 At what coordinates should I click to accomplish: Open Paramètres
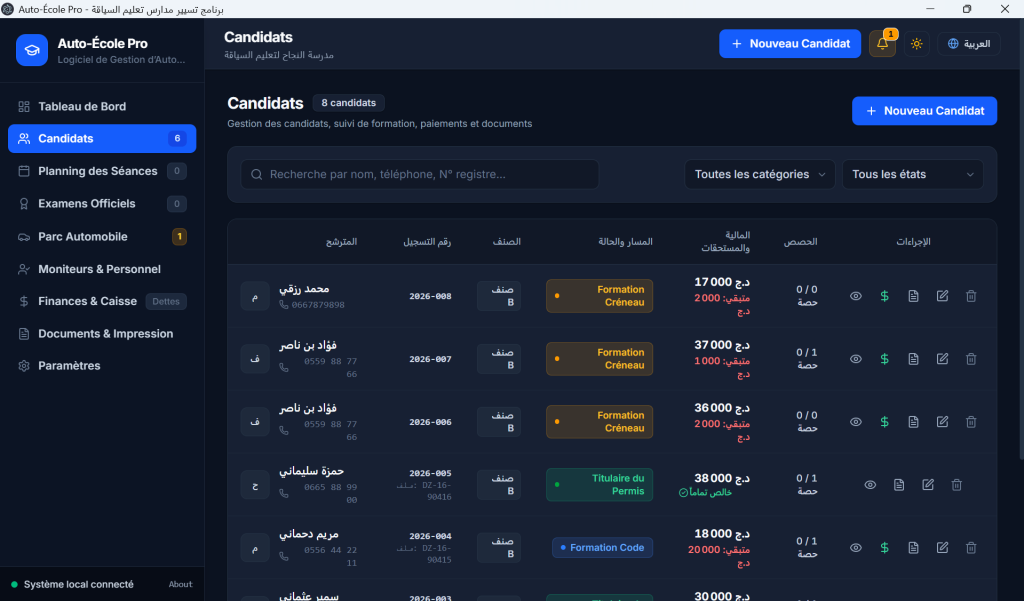pyautogui.click(x=102, y=366)
